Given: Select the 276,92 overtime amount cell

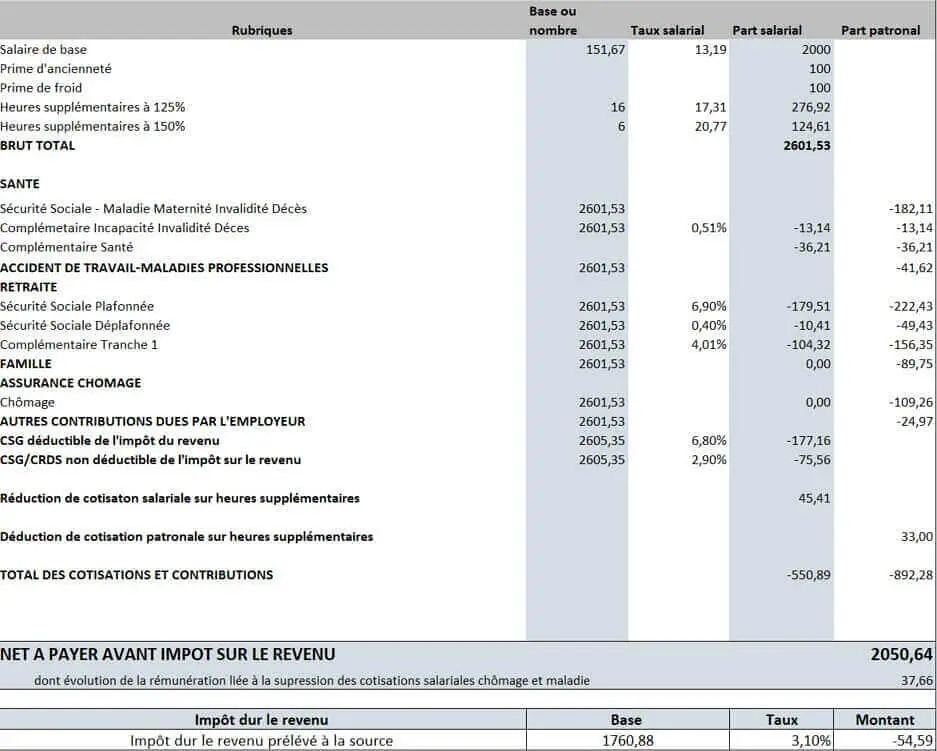Looking at the screenshot, I should click(x=809, y=107).
